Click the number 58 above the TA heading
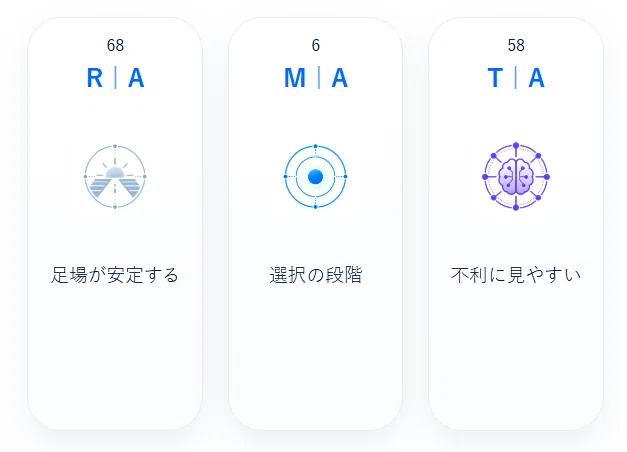The image size is (627, 452). point(516,45)
